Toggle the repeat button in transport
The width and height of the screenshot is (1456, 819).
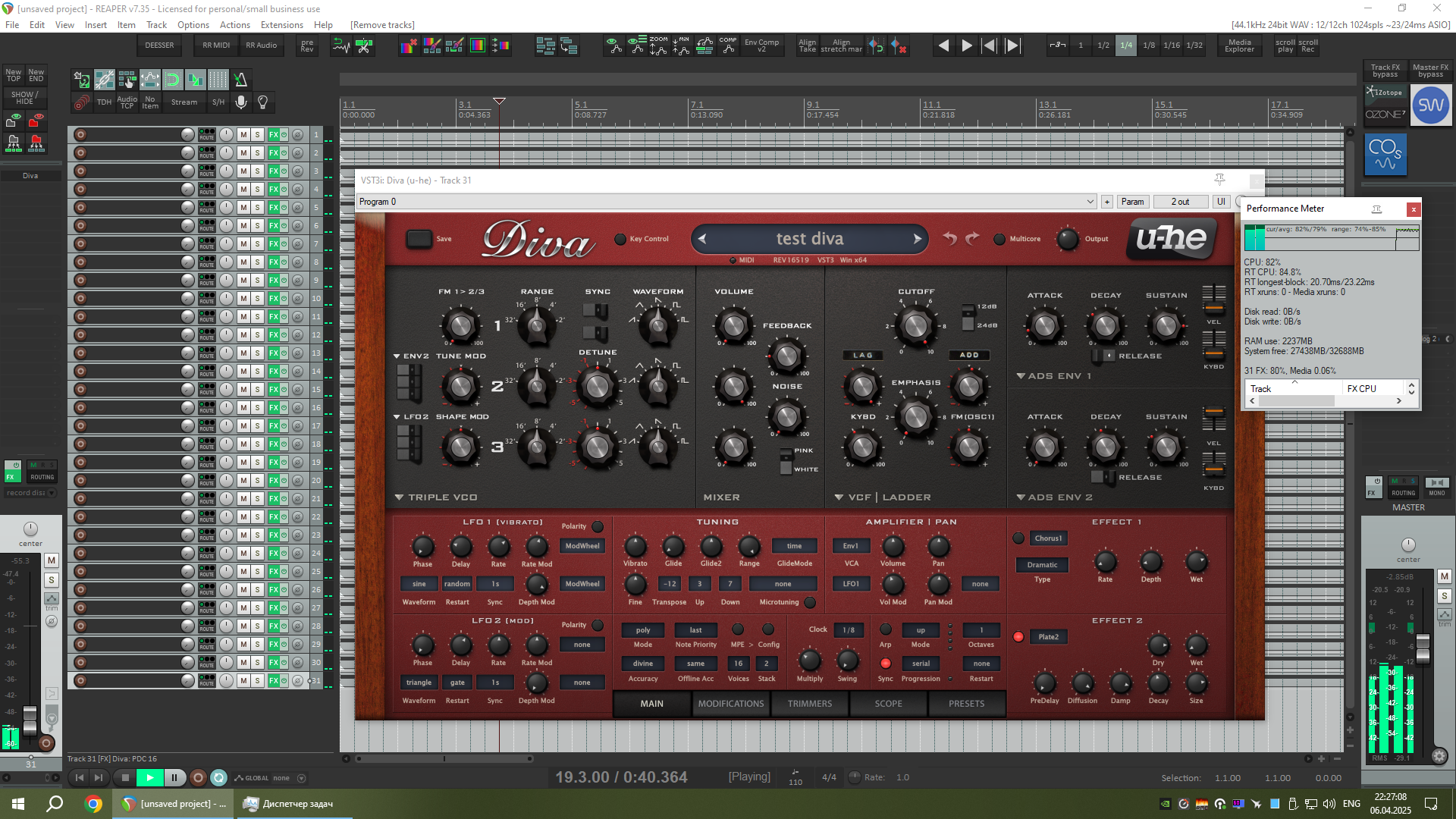[x=218, y=778]
